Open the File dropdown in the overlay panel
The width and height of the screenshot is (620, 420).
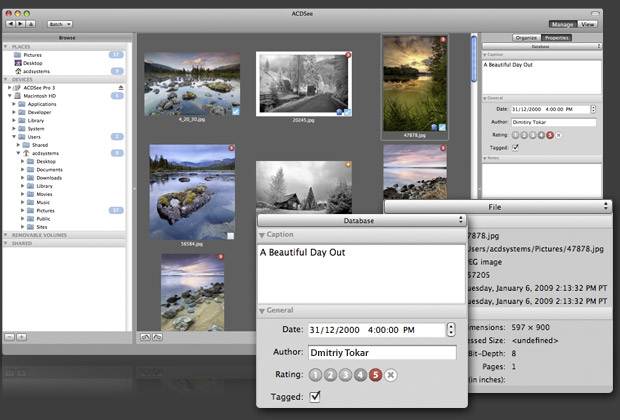[x=497, y=206]
